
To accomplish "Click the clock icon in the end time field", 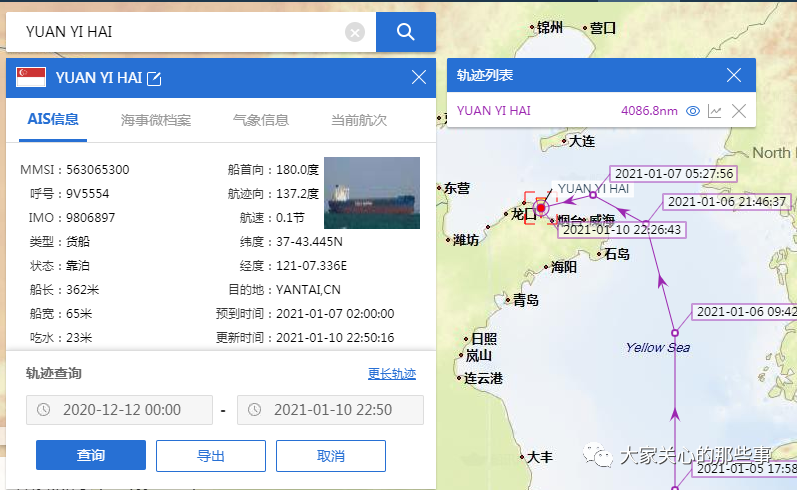I will [x=255, y=409].
